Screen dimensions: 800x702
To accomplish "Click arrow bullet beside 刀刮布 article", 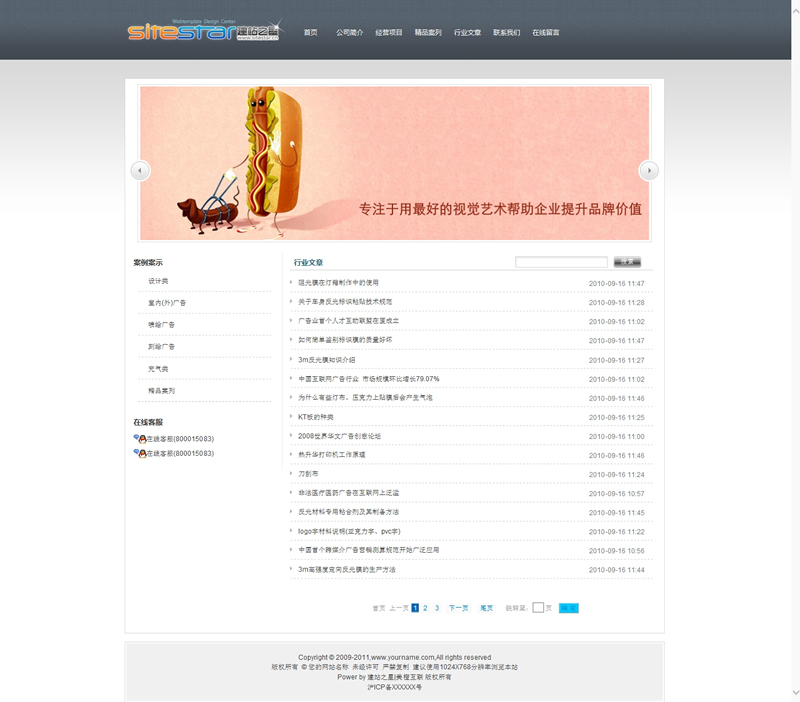I will pyautogui.click(x=292, y=473).
